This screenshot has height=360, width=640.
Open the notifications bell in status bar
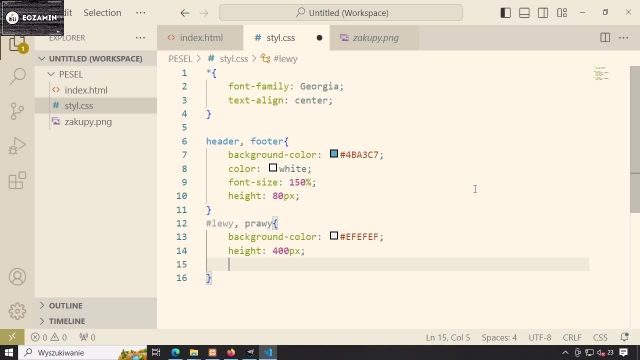(x=624, y=338)
